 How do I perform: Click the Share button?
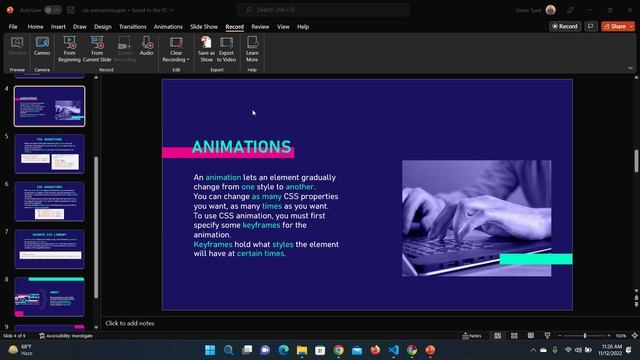(615, 26)
